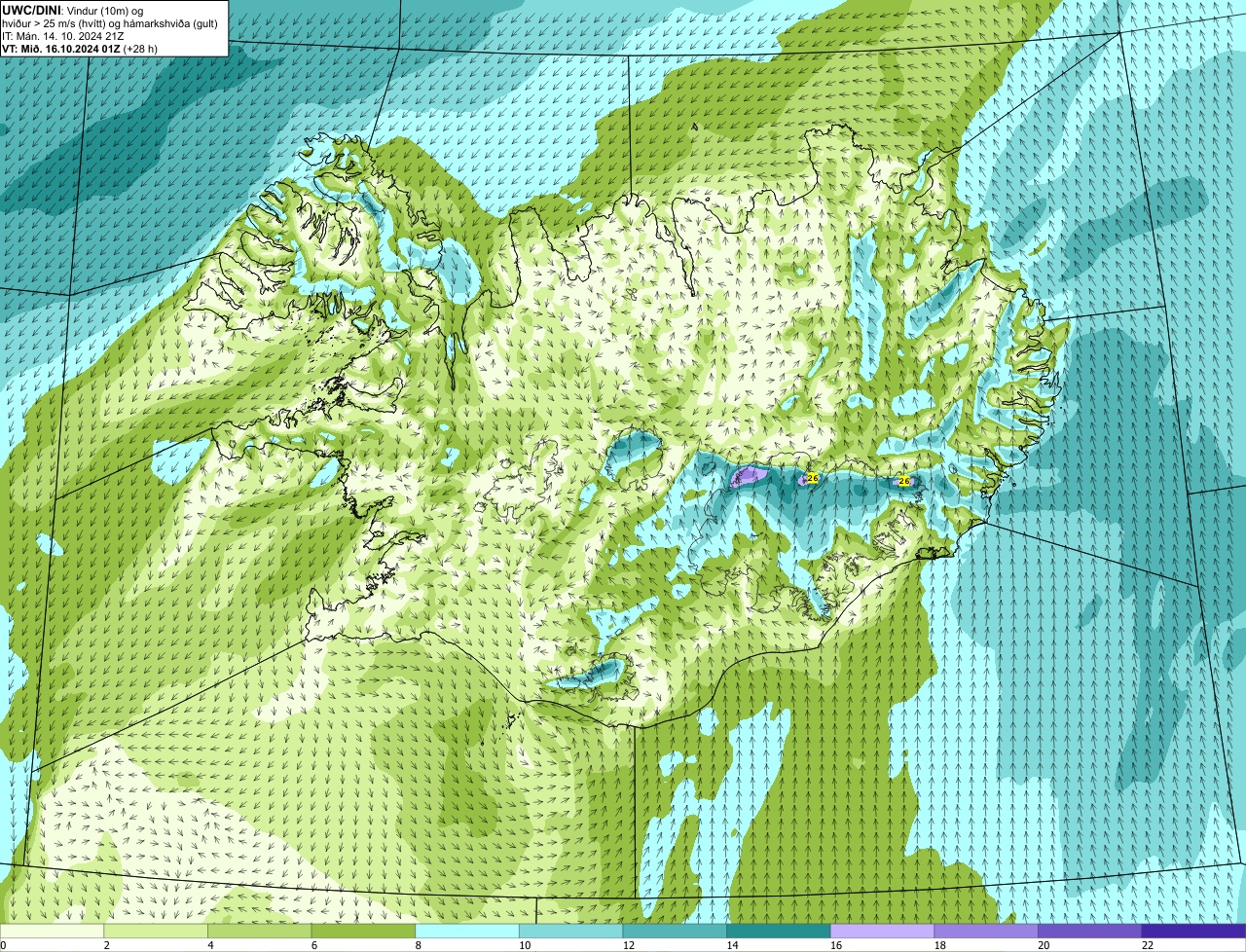Click the "IT: Mán. 14. 10. 2024 21Z" line
This screenshot has height=952, width=1246.
pyautogui.click(x=63, y=35)
